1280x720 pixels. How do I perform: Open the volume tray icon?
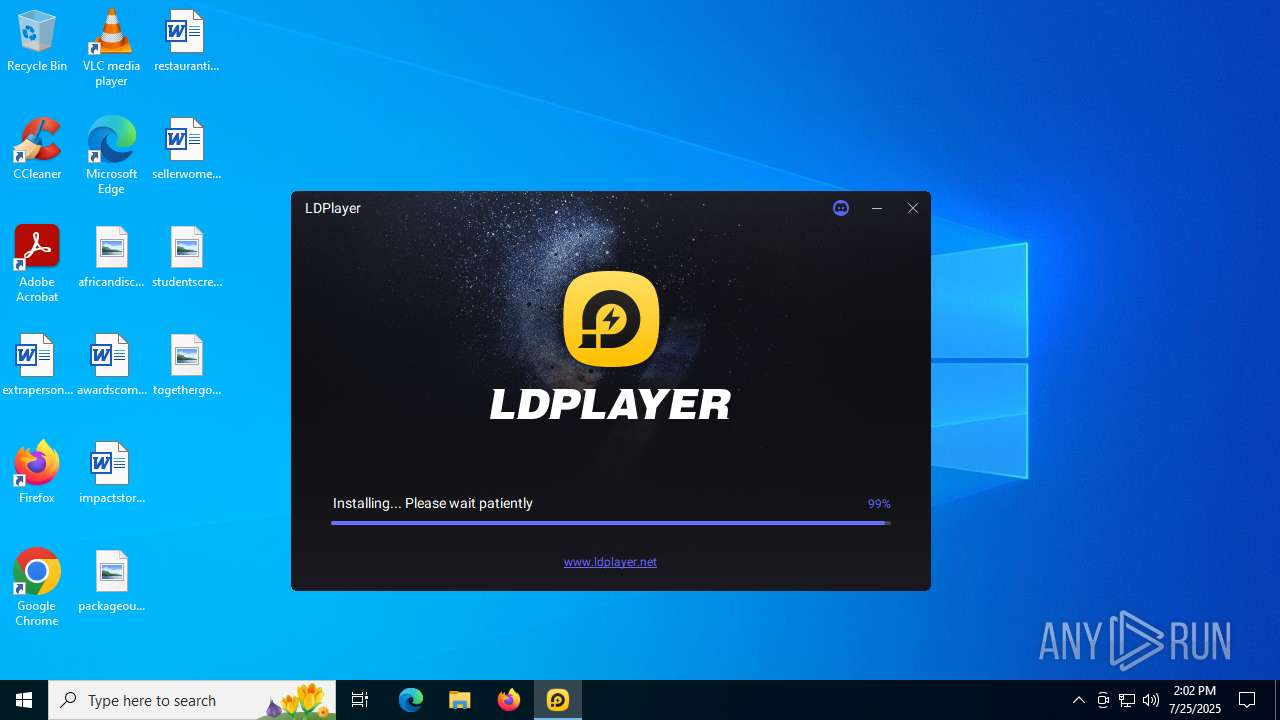pos(1151,700)
